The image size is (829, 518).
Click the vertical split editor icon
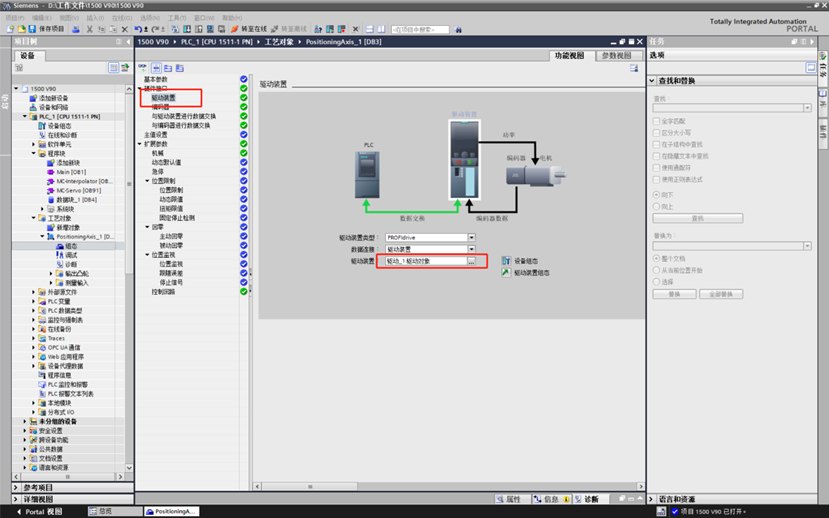click(381, 29)
